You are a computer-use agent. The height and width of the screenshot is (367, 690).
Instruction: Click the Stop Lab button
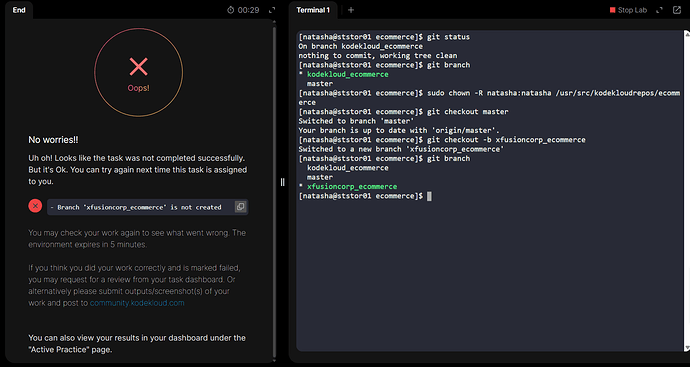628,10
